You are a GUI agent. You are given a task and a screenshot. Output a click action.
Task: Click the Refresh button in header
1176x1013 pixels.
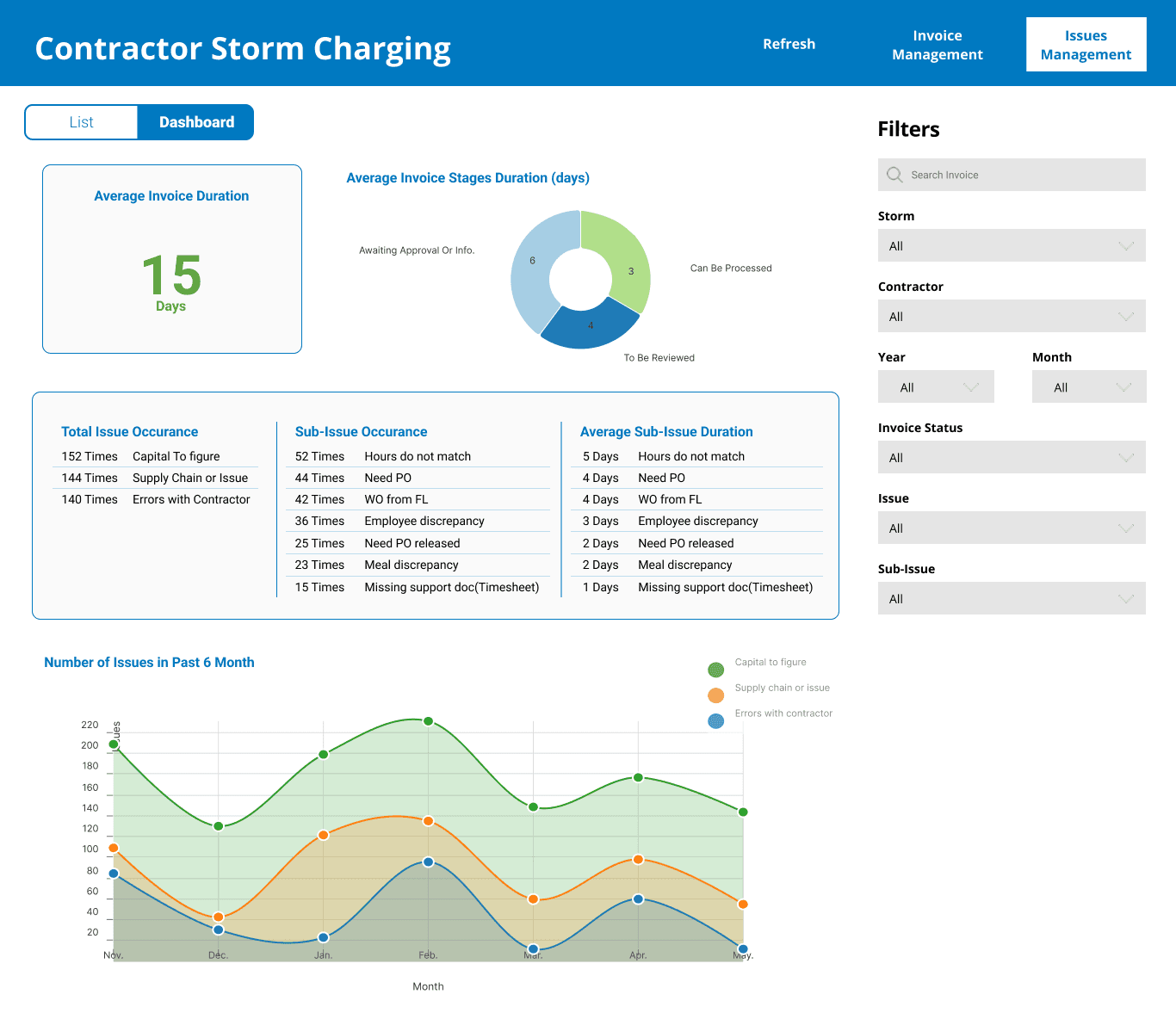[789, 44]
